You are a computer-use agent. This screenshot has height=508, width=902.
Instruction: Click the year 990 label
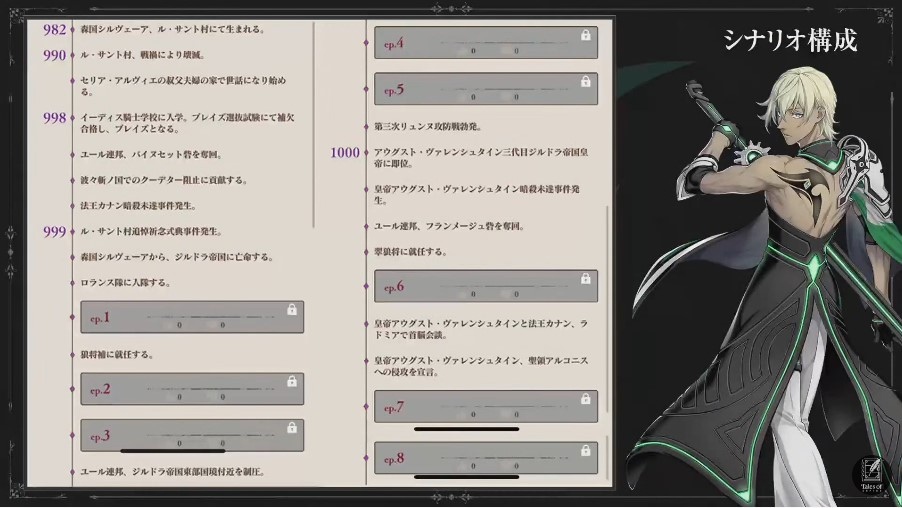coord(55,55)
